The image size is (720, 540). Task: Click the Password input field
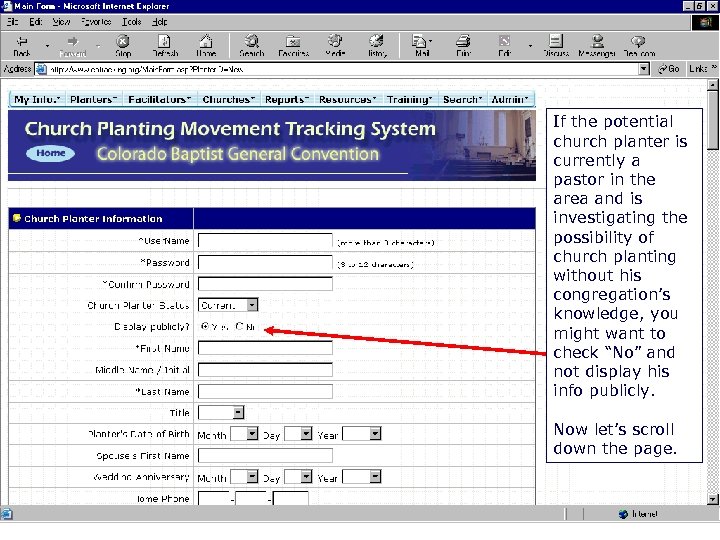click(x=265, y=262)
